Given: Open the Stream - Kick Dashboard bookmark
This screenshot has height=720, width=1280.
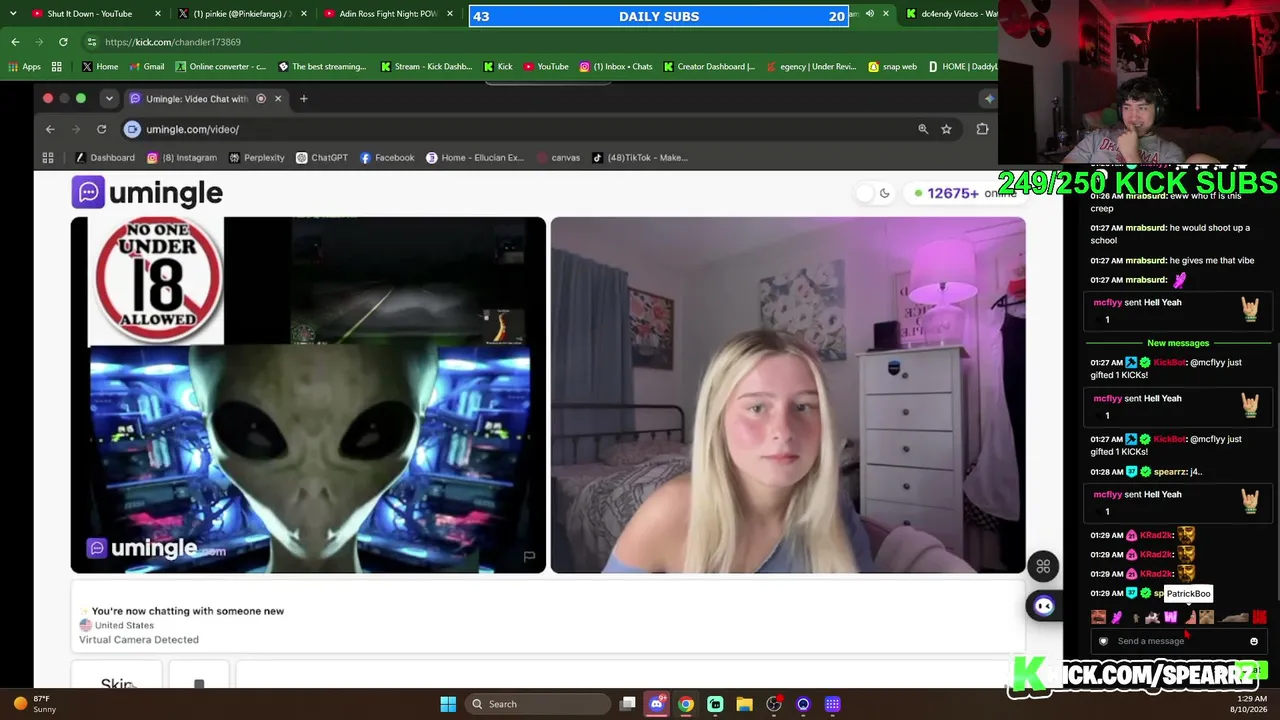Looking at the screenshot, I should [x=426, y=67].
